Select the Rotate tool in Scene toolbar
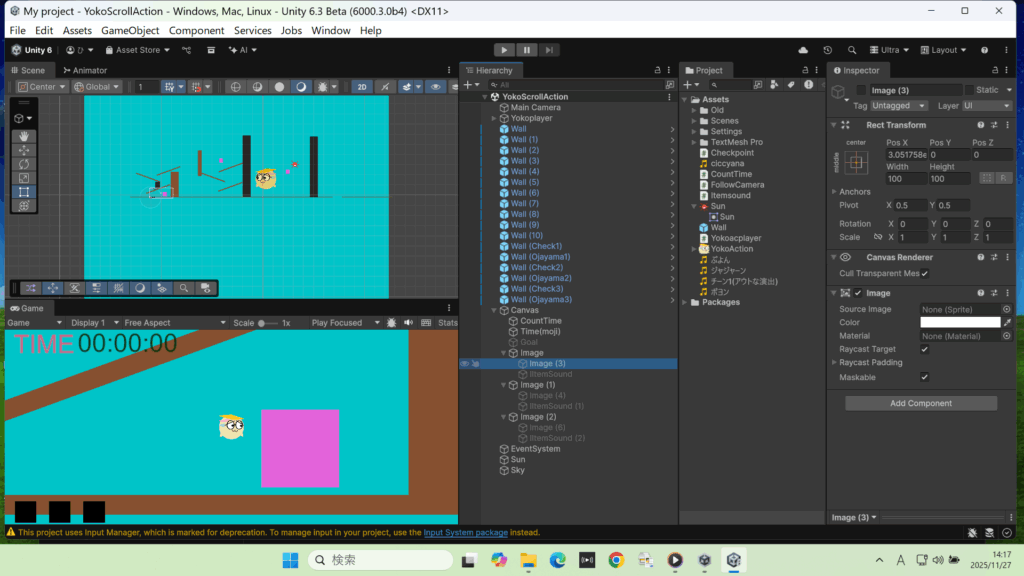Image resolution: width=1024 pixels, height=576 pixels. tap(24, 164)
